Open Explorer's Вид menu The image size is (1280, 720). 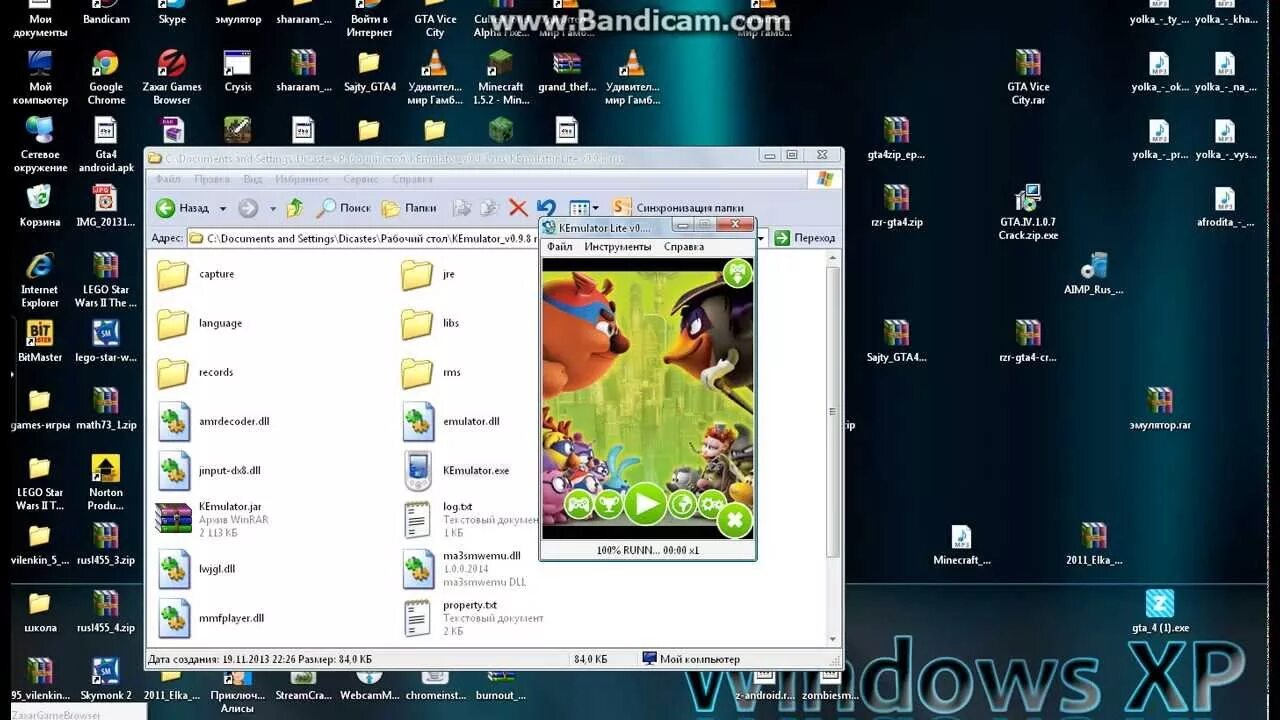253,179
